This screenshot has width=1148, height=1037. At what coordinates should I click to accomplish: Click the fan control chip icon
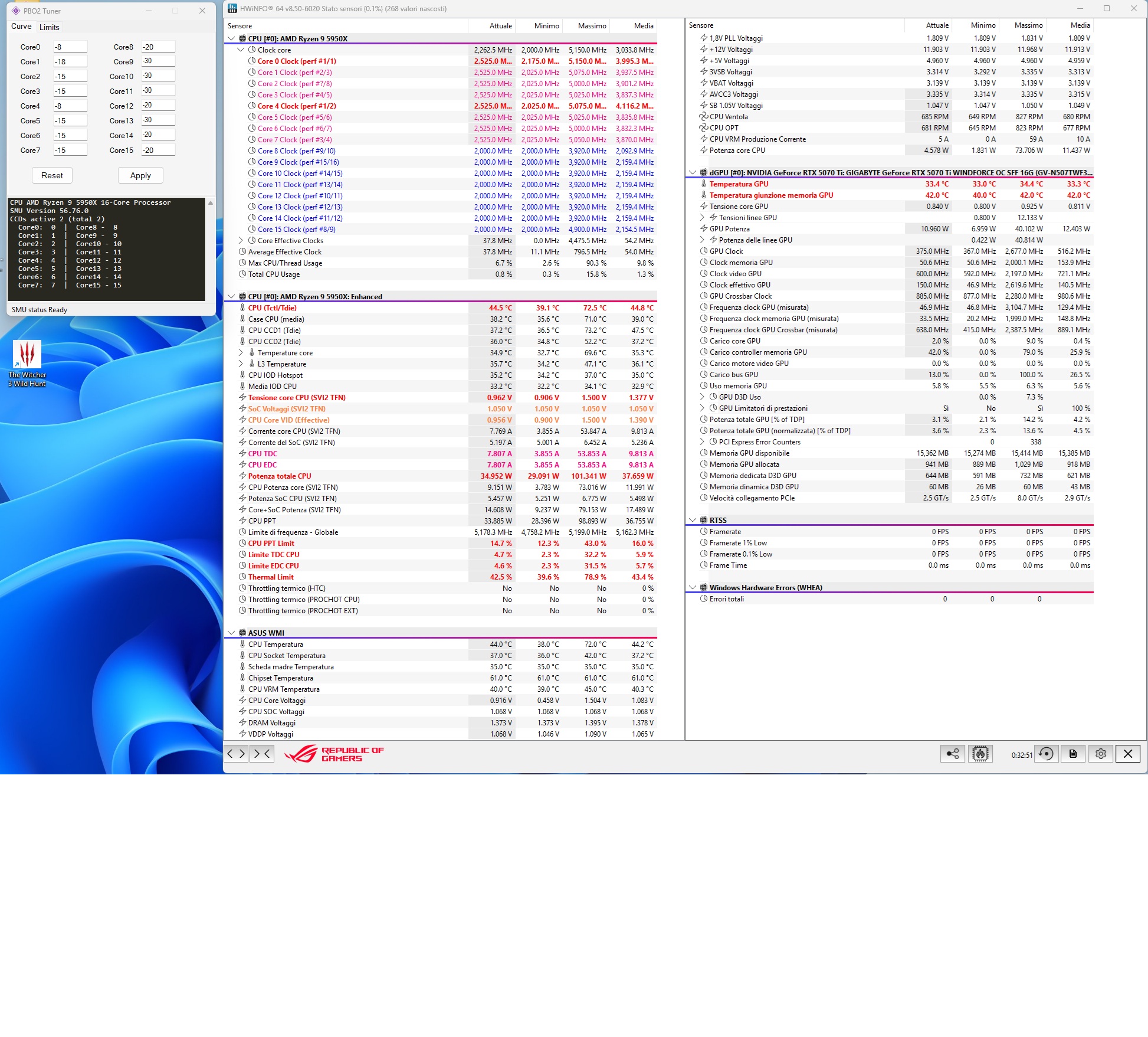[980, 754]
